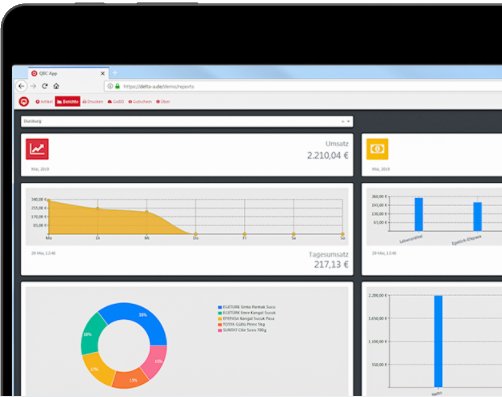
Task: Click the red app logo in navigation
Action: tap(24, 101)
